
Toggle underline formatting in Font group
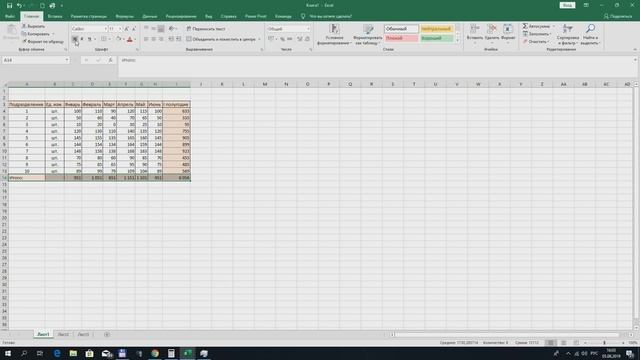89,39
